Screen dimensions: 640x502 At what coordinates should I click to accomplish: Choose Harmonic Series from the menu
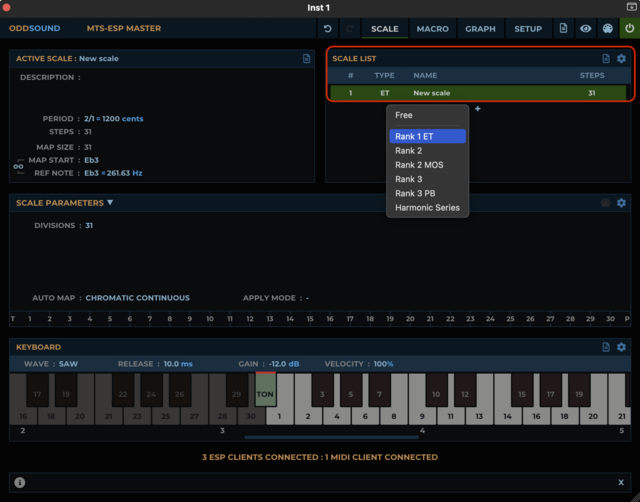427,208
